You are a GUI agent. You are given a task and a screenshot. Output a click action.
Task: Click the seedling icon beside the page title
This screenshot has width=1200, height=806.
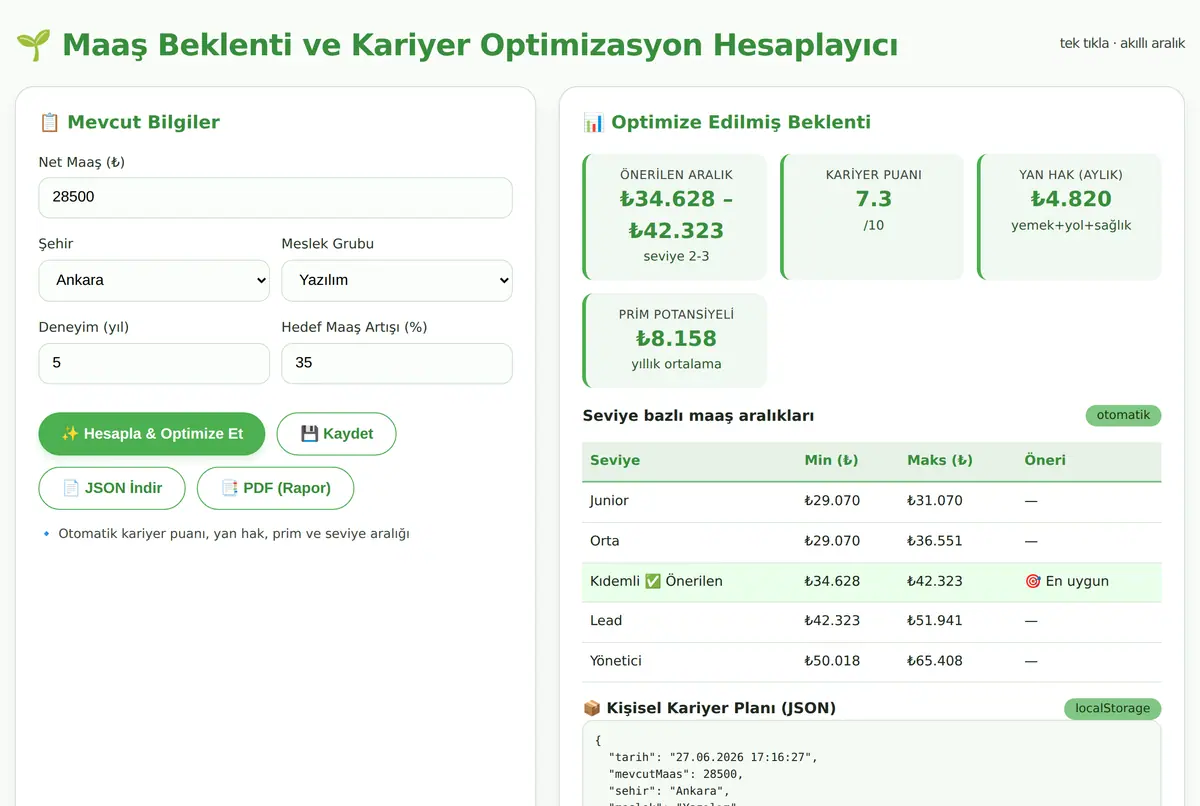[x=34, y=45]
